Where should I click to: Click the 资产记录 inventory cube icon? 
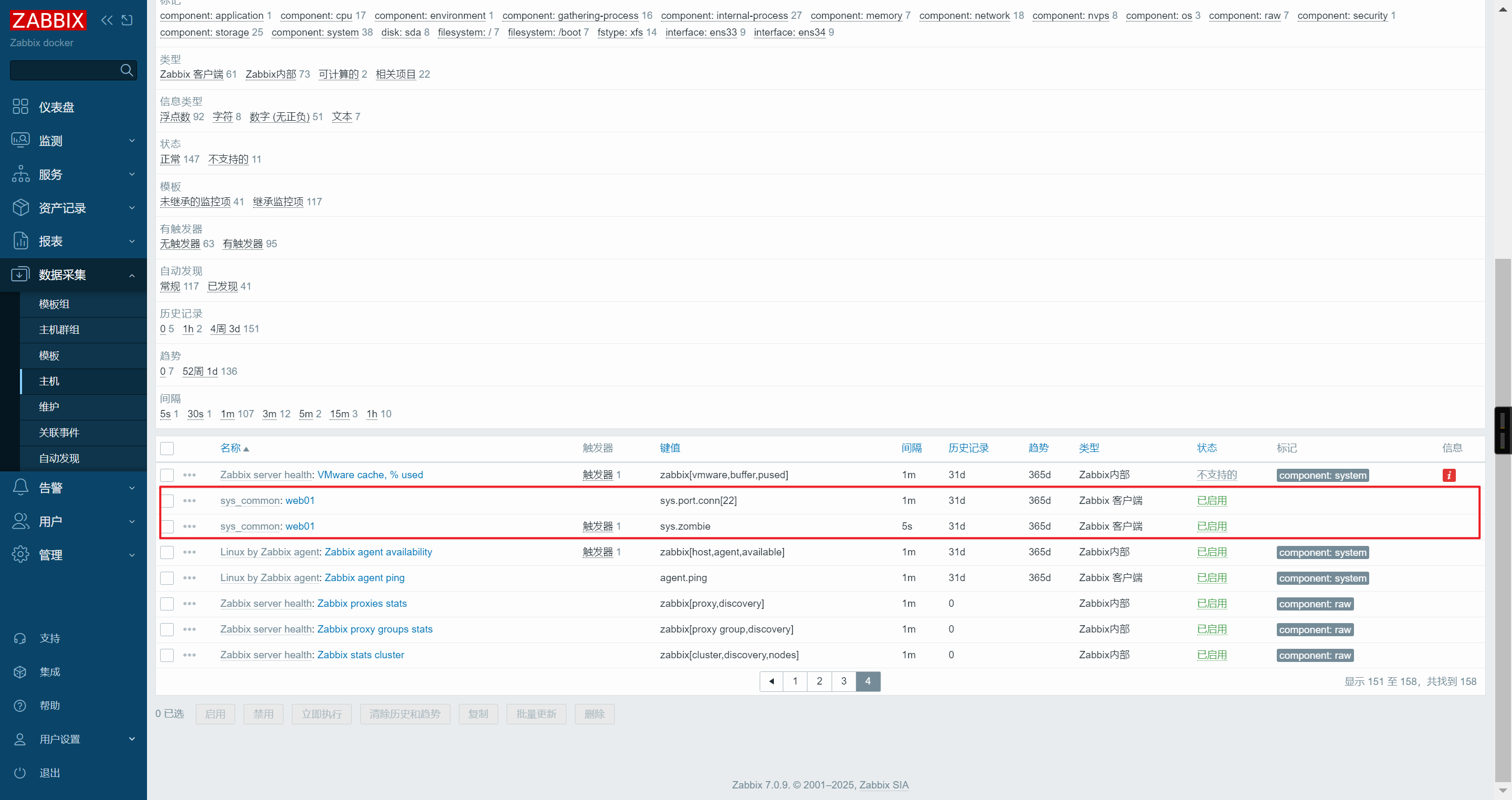[x=20, y=207]
